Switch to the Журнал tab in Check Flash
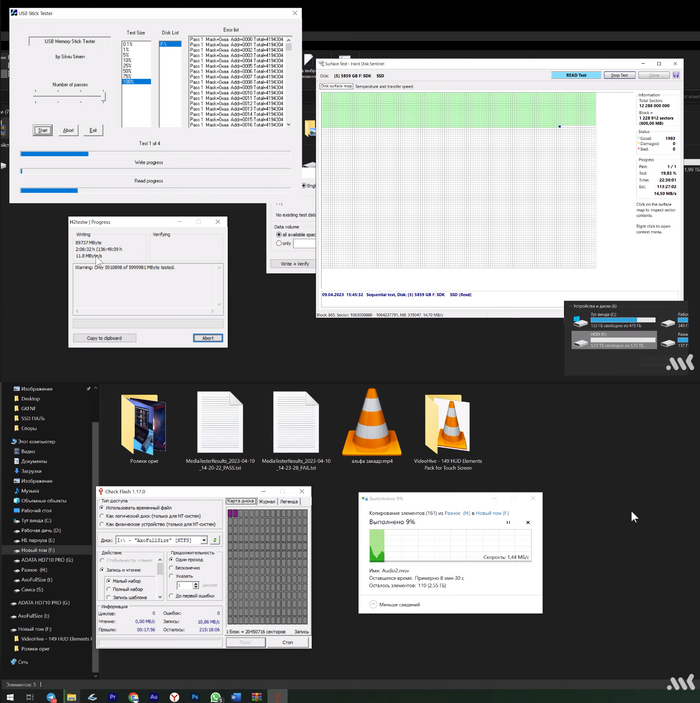Viewport: 700px width, 703px height. pyautogui.click(x=264, y=500)
